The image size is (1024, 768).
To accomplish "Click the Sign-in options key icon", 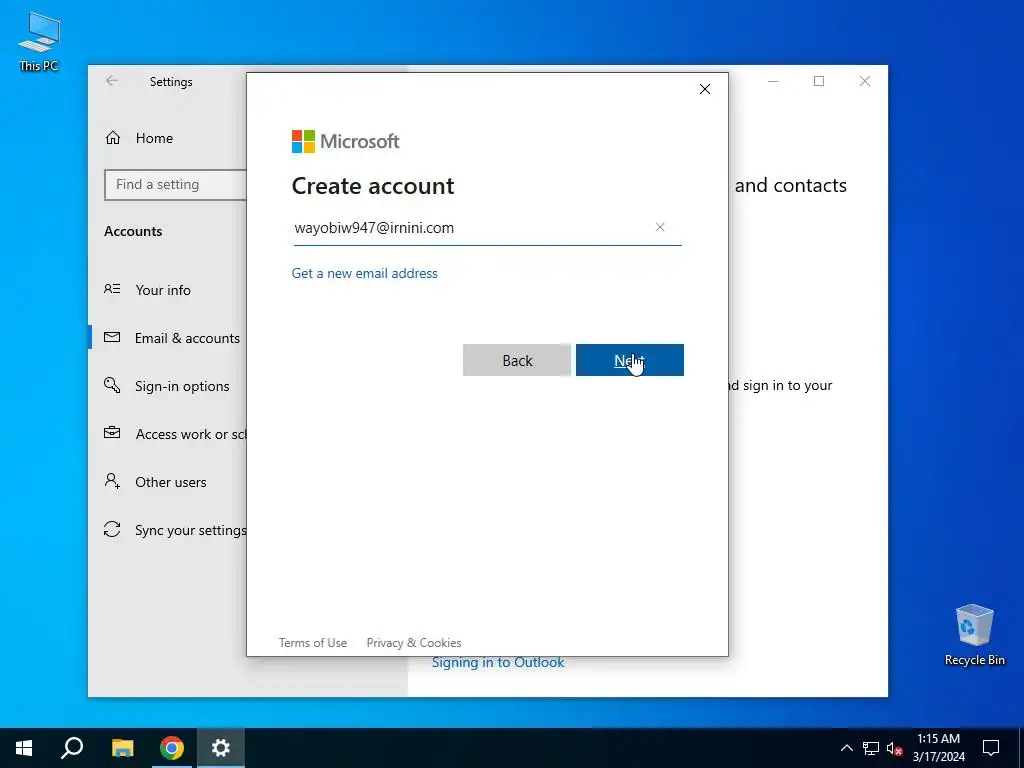I will 112,385.
